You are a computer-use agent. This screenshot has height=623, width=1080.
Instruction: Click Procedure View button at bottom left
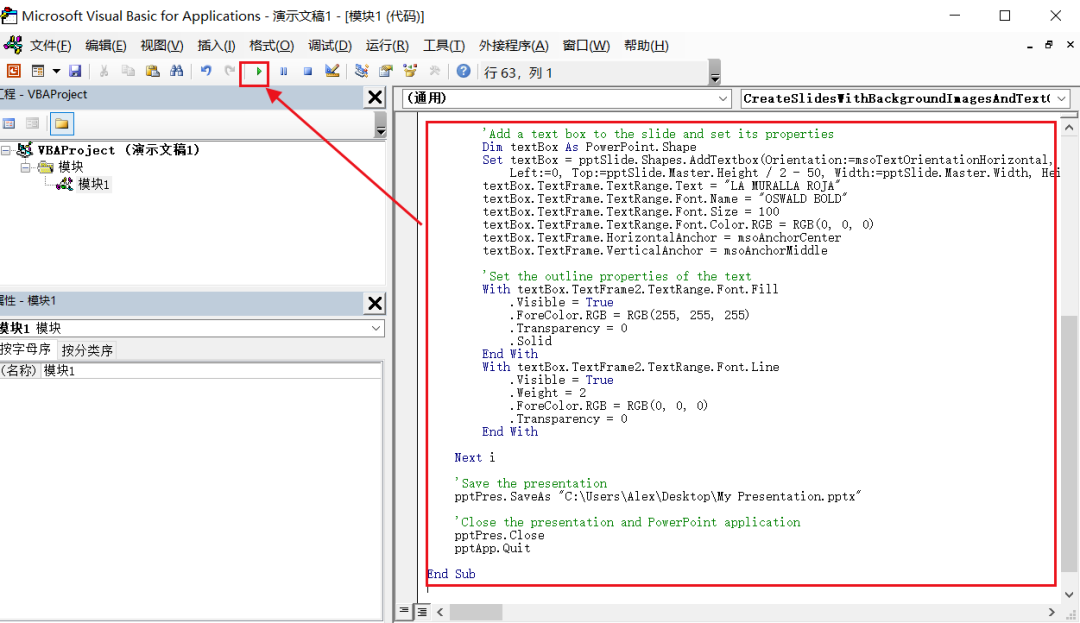(404, 611)
